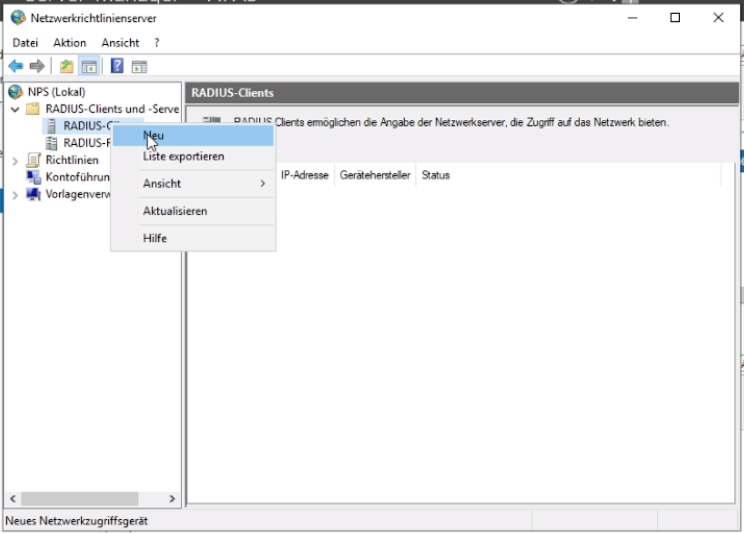
Task: Click the blue Back arrow toolbar icon
Action: click(x=16, y=66)
